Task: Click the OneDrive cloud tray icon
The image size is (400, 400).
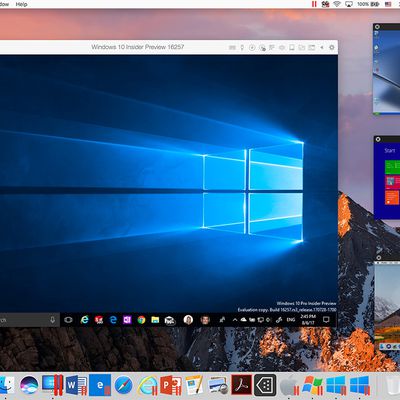Action: [244, 320]
